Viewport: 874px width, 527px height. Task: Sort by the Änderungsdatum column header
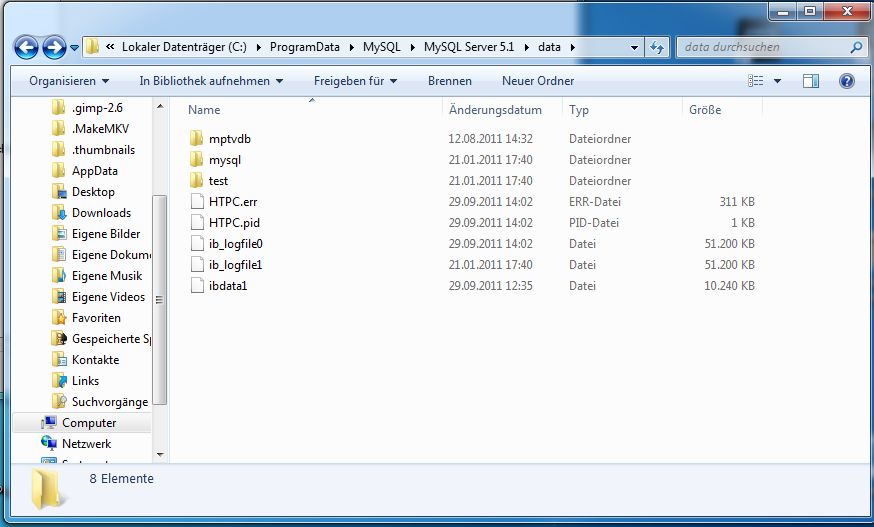click(x=496, y=110)
